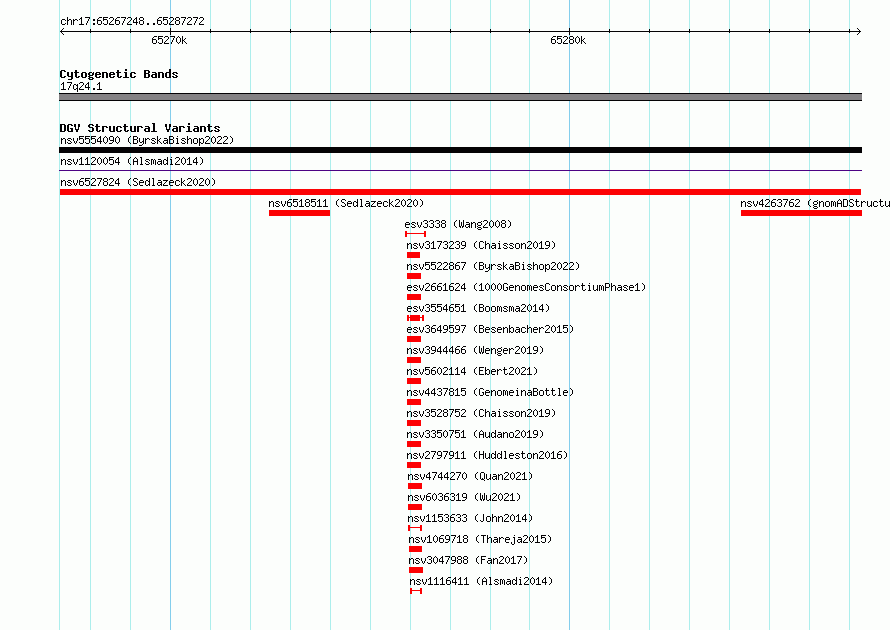The image size is (890, 630).
Task: Select the red bar under nsv1069718
Action: (x=415, y=549)
